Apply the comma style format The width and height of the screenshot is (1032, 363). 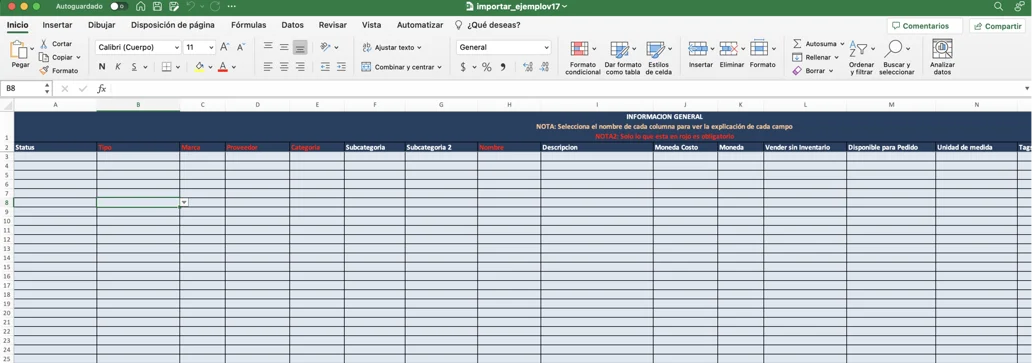pyautogui.click(x=503, y=67)
